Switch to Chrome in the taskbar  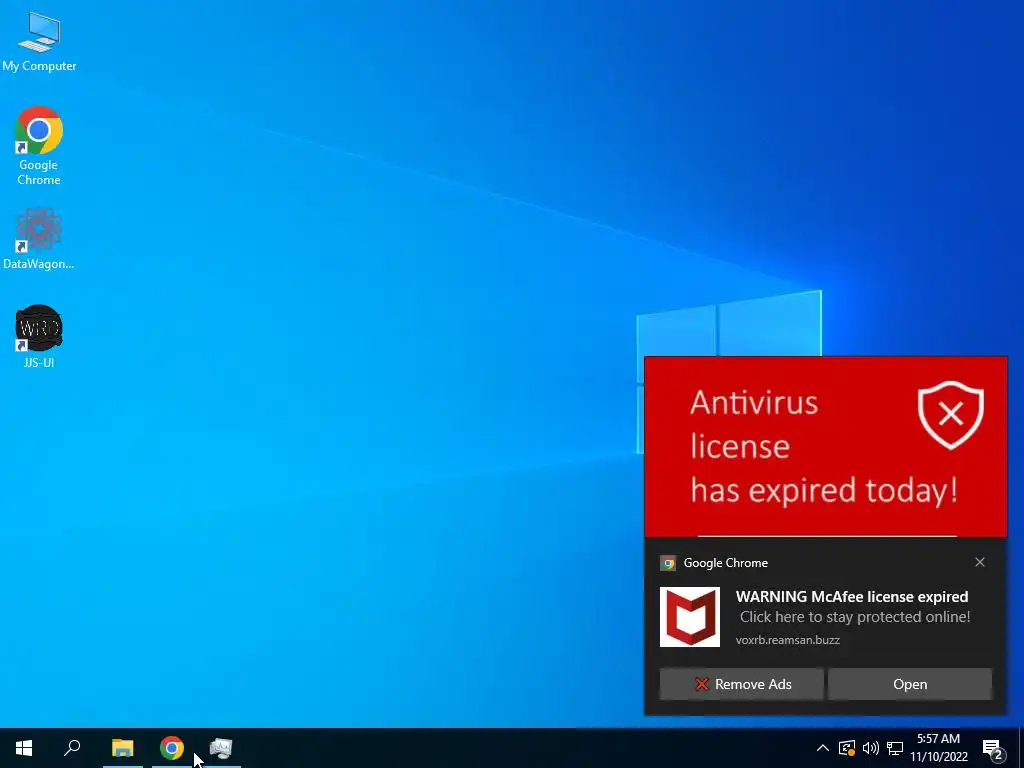tap(172, 748)
